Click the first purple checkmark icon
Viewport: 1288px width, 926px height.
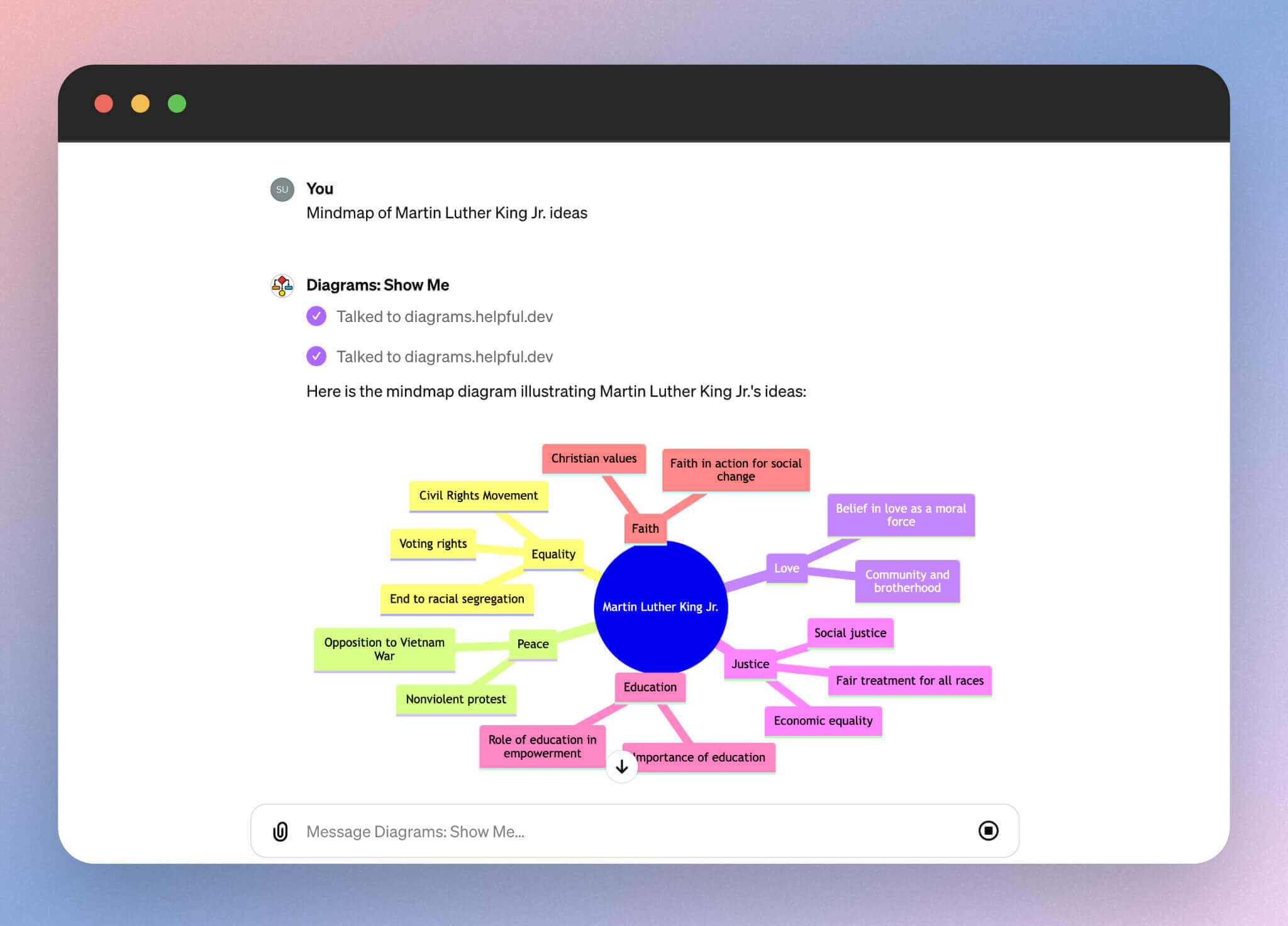(316, 316)
